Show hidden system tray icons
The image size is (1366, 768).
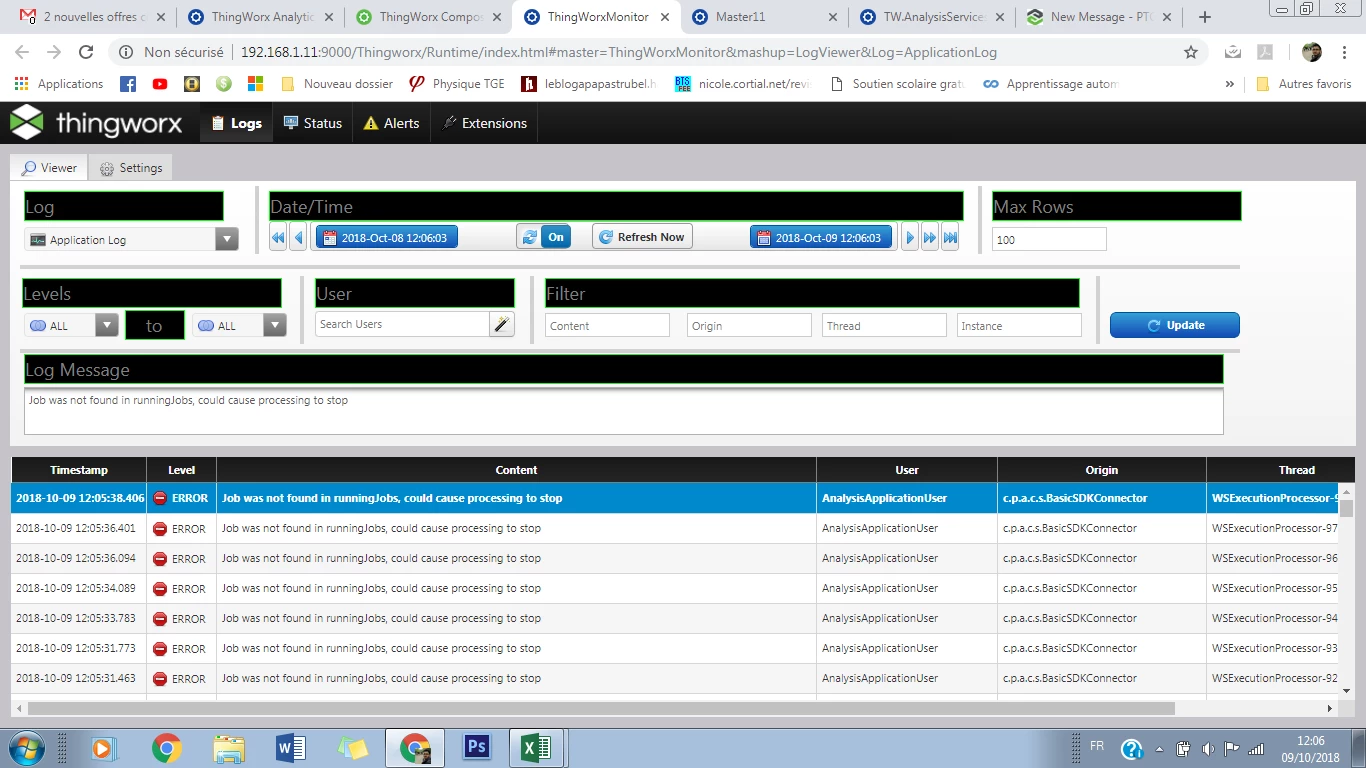(1159, 748)
